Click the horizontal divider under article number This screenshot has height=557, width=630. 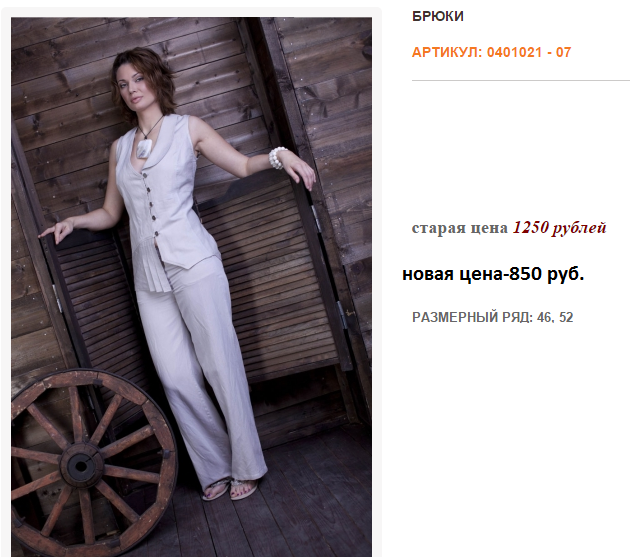pos(521,80)
